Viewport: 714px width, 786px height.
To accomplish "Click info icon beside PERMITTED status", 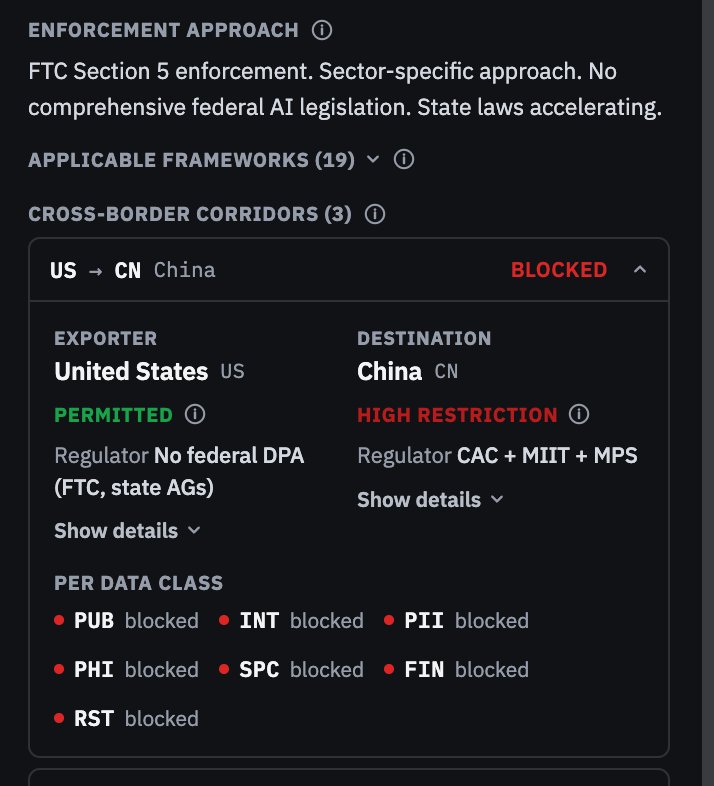I will 196,414.
